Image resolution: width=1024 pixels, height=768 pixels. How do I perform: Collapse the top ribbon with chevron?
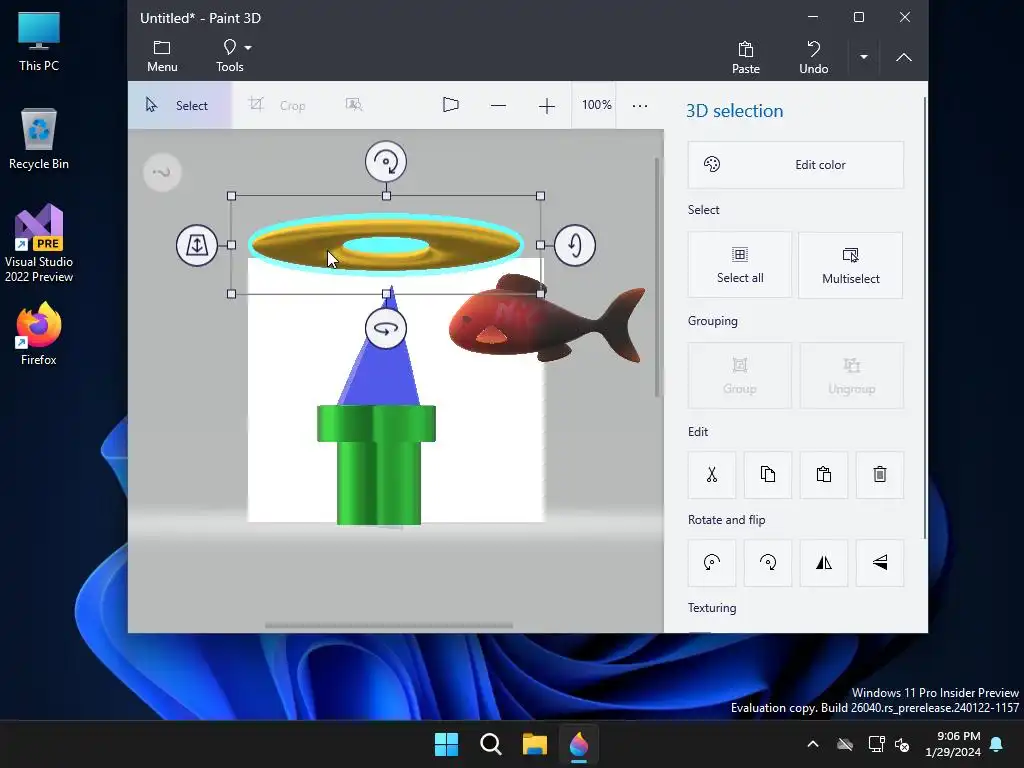tap(903, 57)
